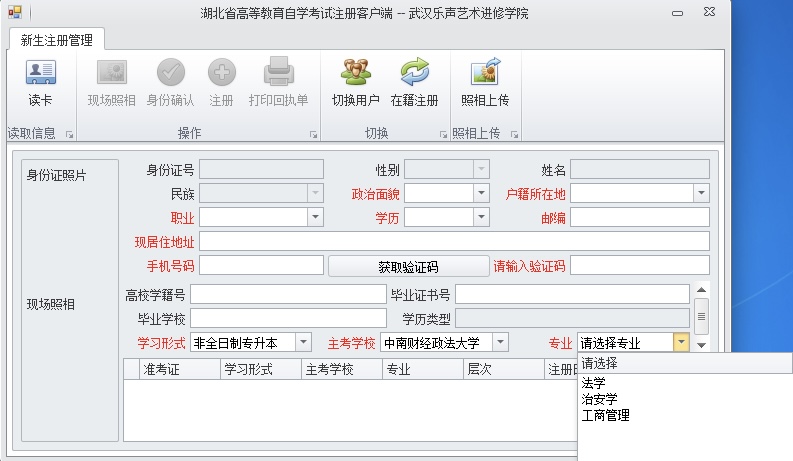Click the 获取验证码 button
The height and width of the screenshot is (461, 793).
click(409, 266)
